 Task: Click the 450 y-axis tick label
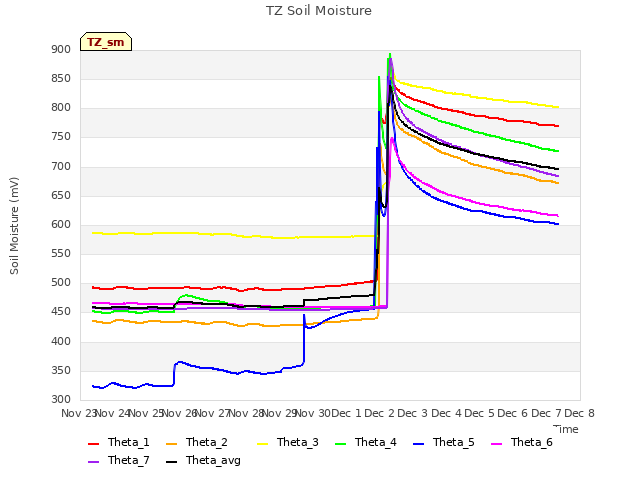click(x=61, y=312)
